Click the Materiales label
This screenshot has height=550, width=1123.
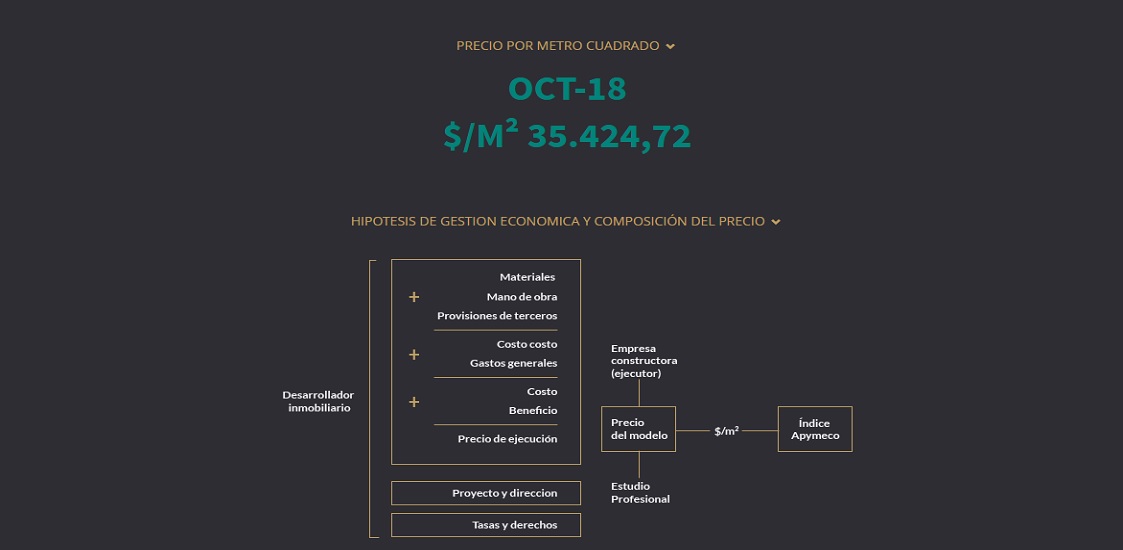pos(527,277)
